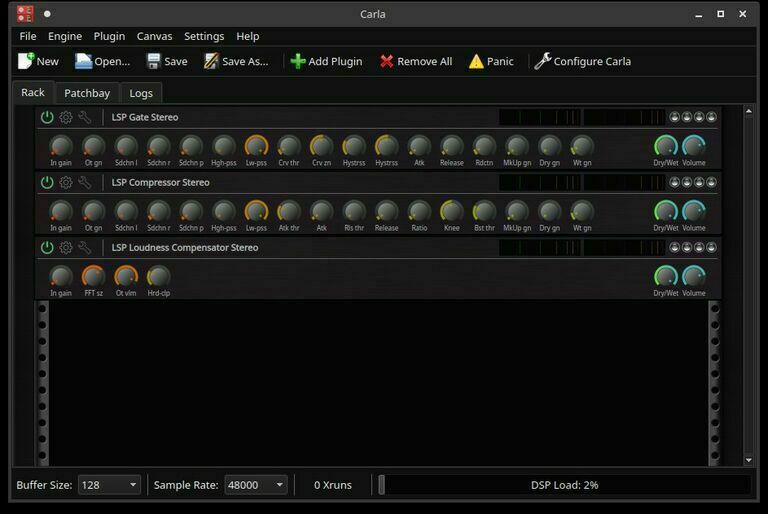Open the wrench editor of LSP Gate Stereo

click(85, 117)
